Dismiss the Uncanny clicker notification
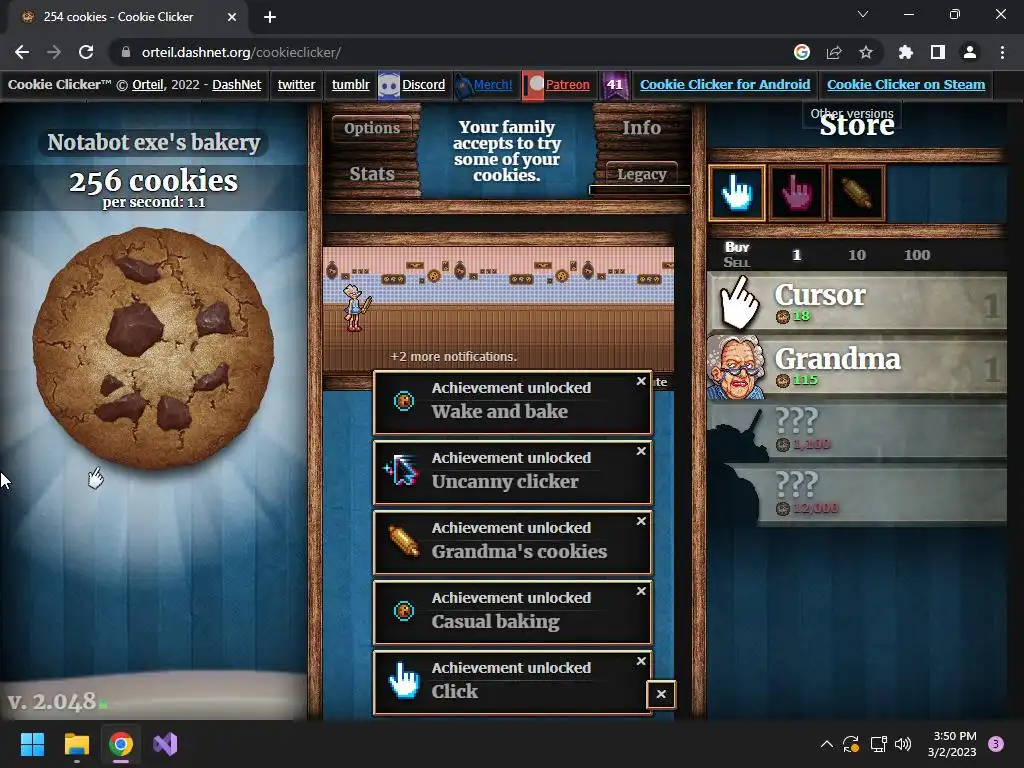This screenshot has width=1024, height=768. [641, 451]
